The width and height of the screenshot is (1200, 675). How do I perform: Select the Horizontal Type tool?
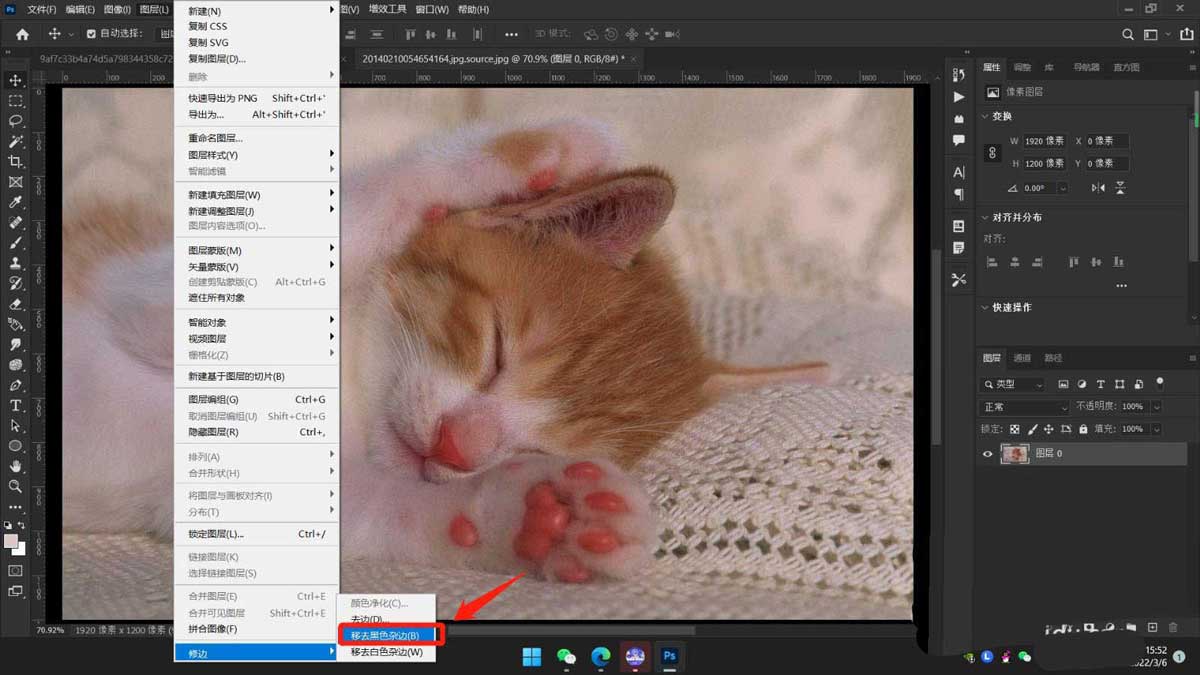point(16,405)
